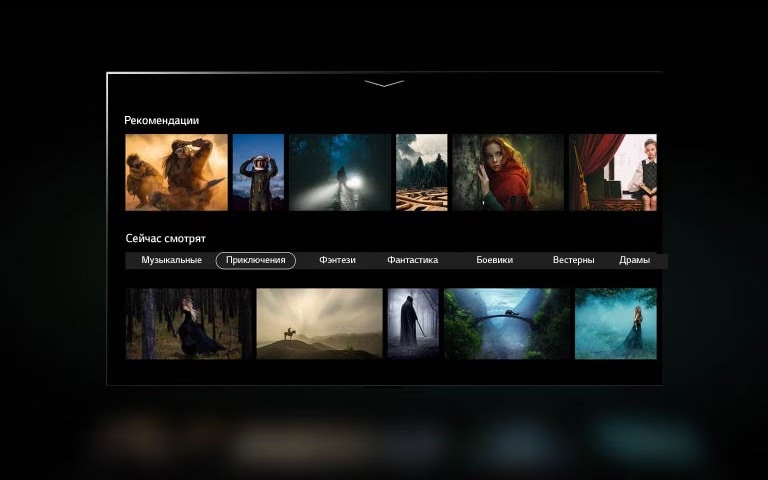This screenshot has width=768, height=480.
Task: Switch to the Вестерны genre tab
Action: click(x=573, y=260)
